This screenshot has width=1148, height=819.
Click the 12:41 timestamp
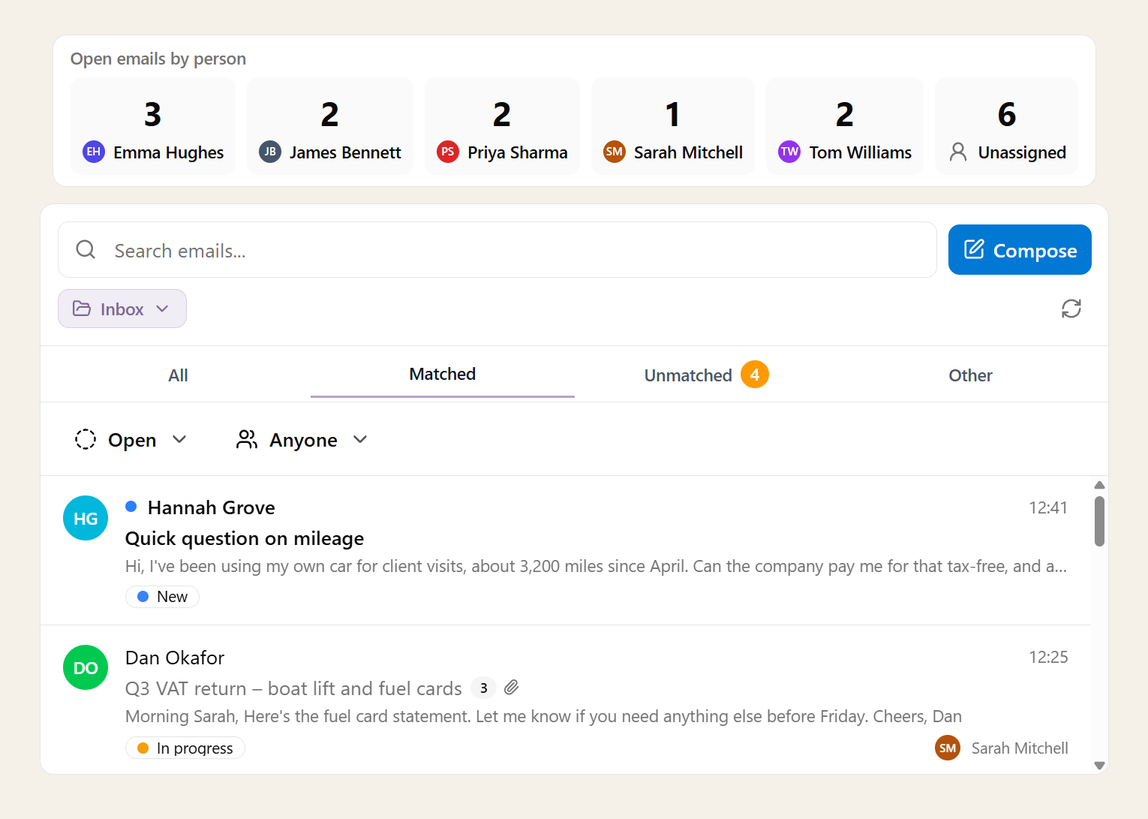point(1048,507)
